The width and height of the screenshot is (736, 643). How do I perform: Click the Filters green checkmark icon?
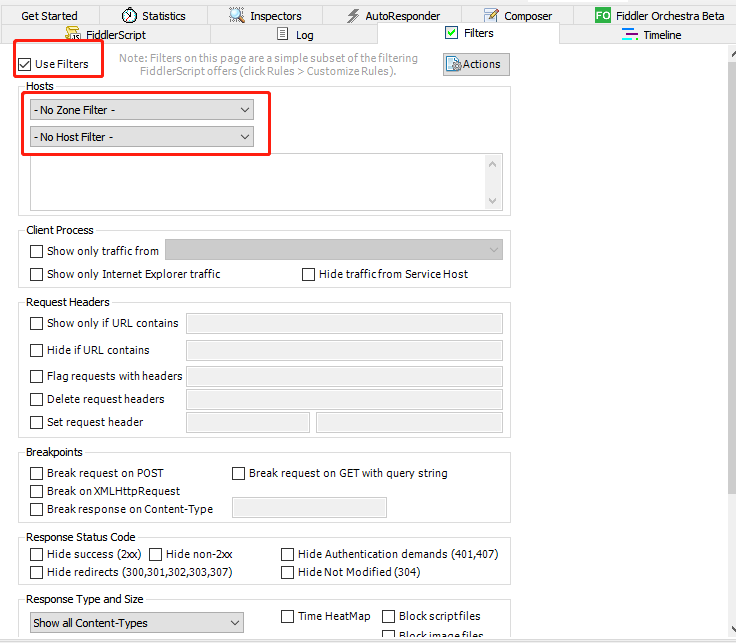451,32
